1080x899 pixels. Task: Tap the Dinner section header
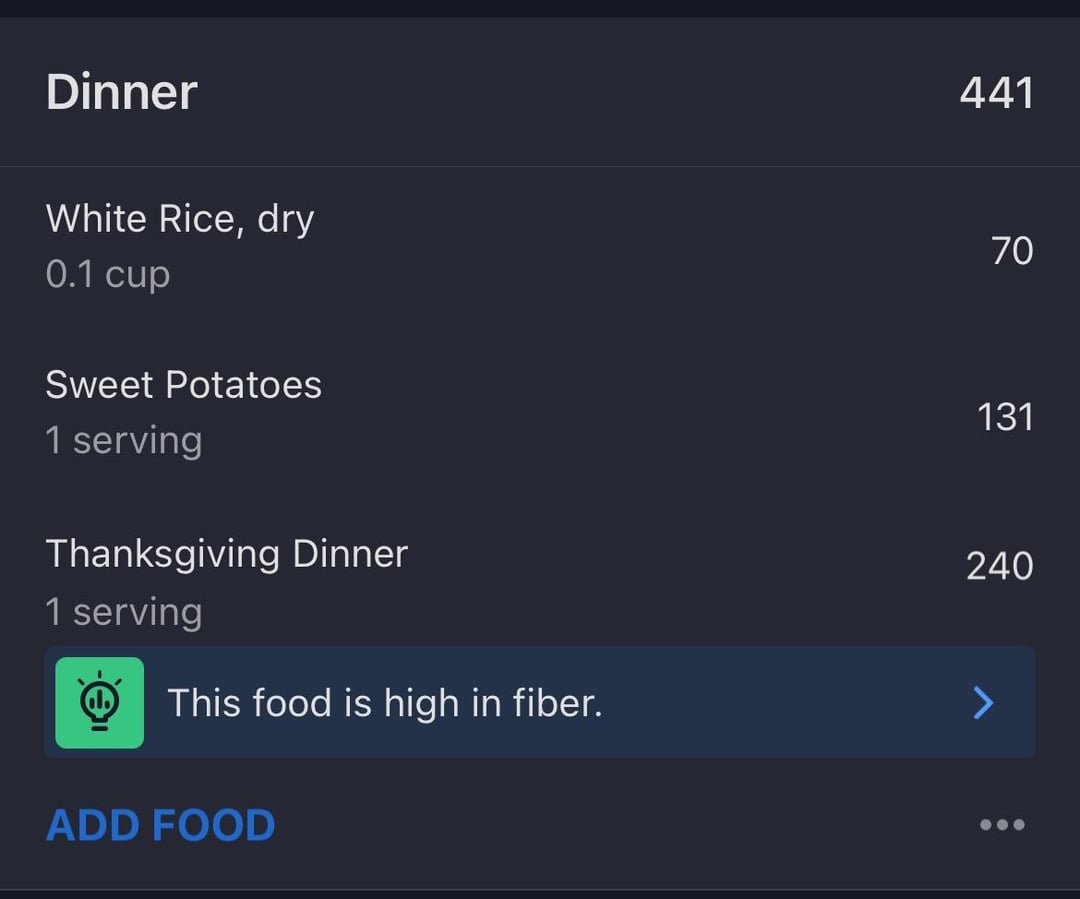(x=540, y=92)
